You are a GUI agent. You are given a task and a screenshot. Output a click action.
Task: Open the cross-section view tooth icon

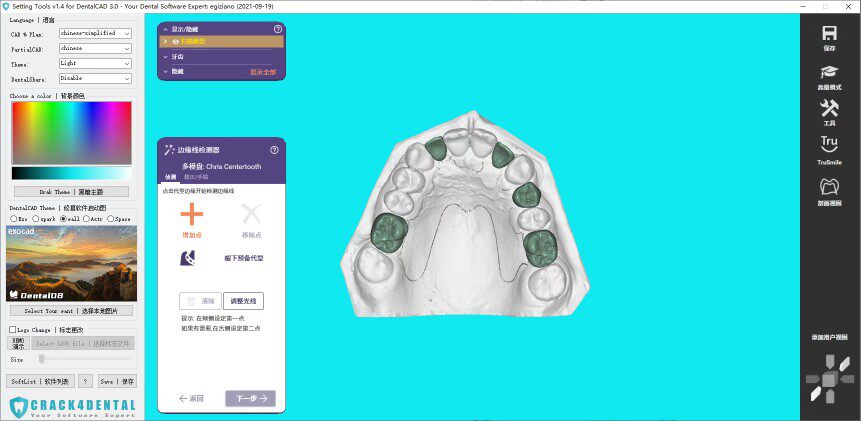click(829, 187)
